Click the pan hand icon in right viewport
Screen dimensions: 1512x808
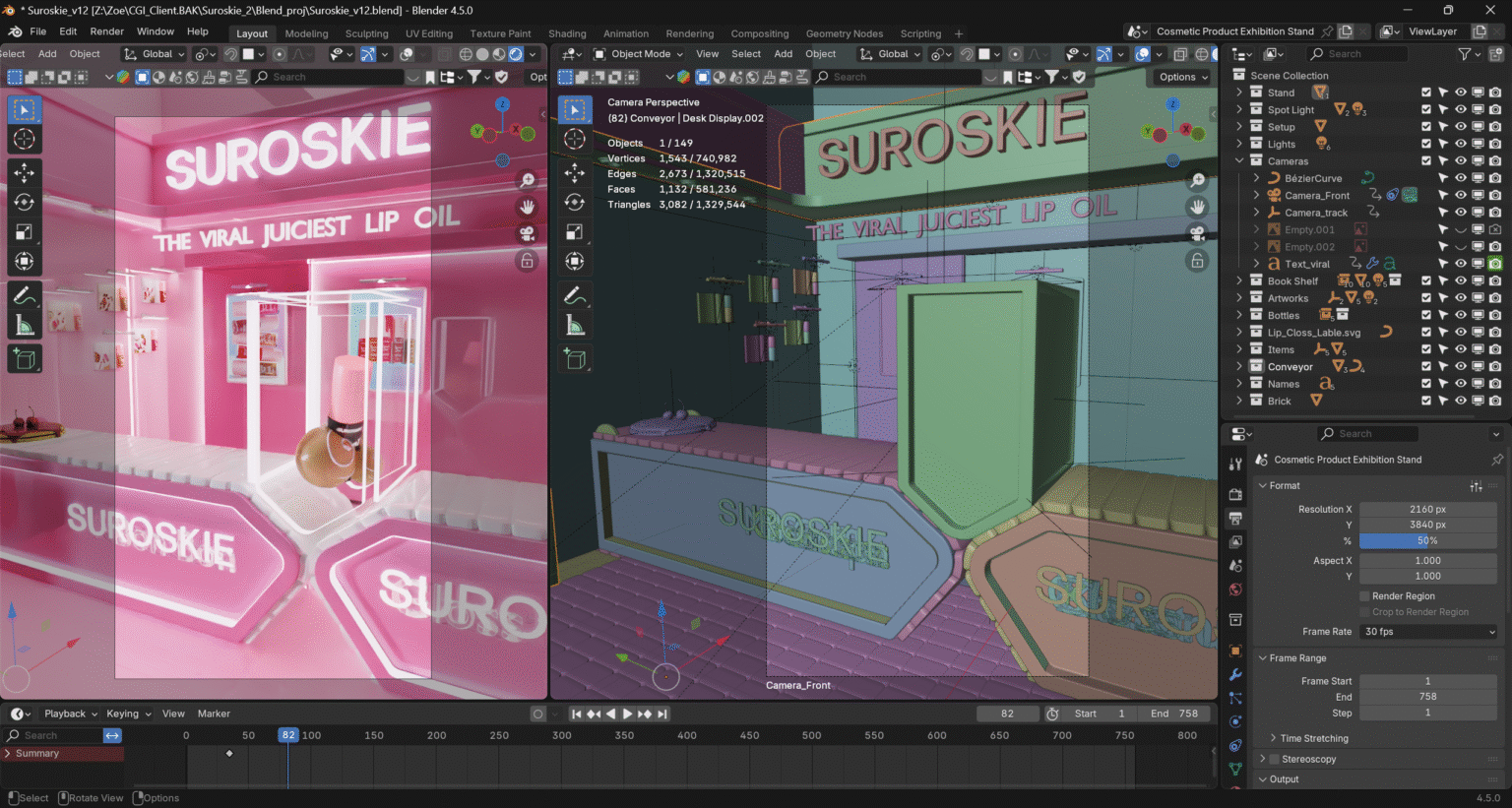pyautogui.click(x=1197, y=207)
